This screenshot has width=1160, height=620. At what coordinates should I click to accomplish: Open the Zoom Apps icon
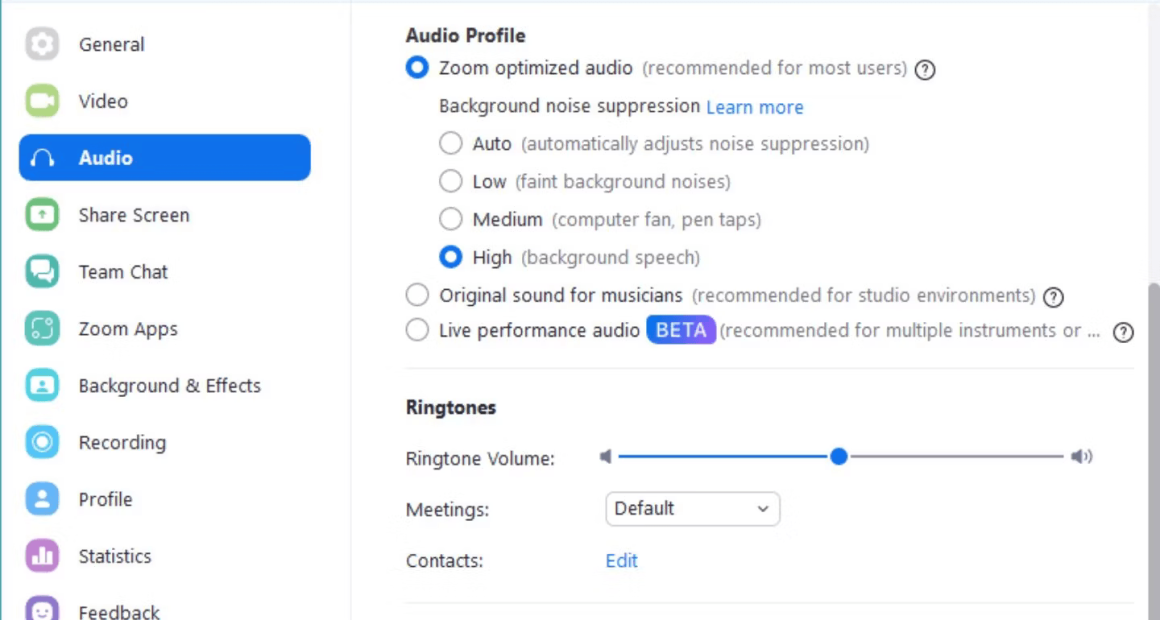click(42, 329)
